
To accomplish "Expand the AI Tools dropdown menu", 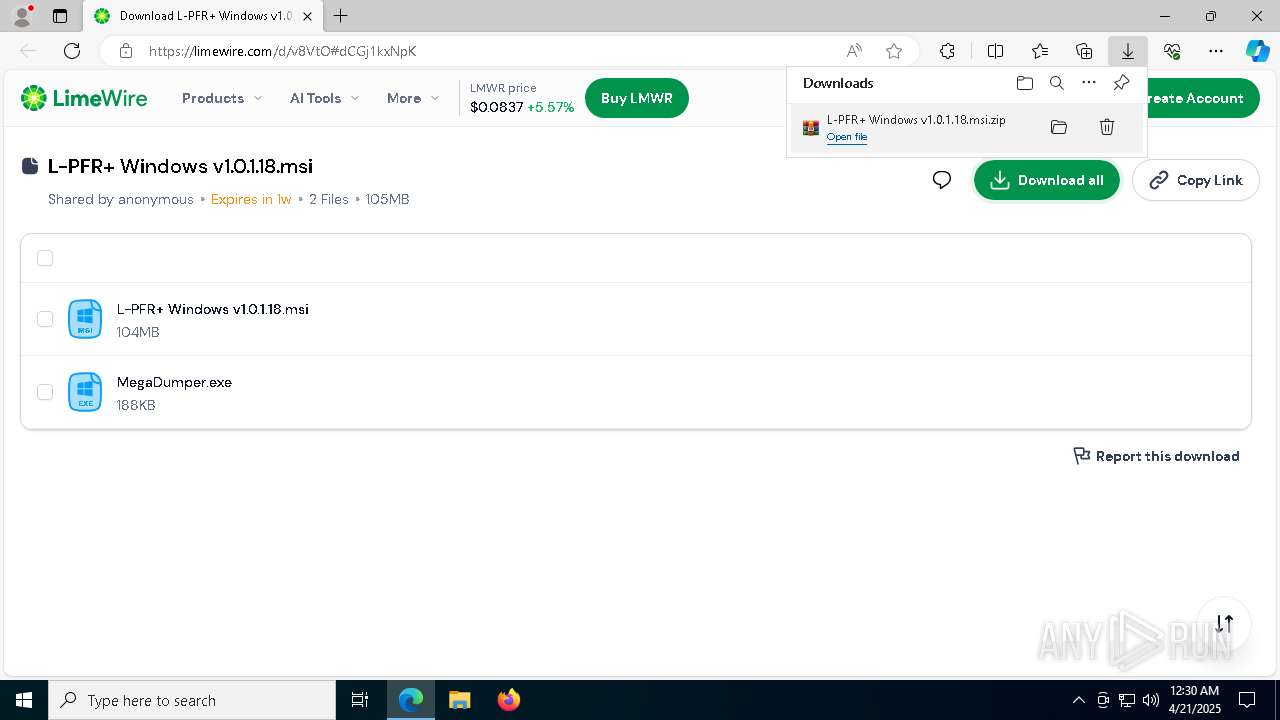I will tap(324, 98).
